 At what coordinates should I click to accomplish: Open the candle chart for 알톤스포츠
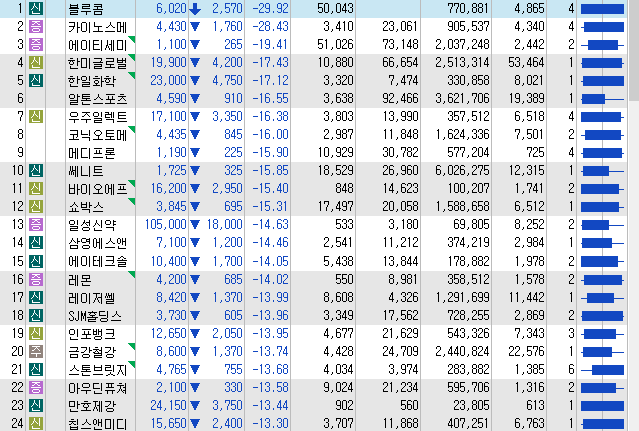[602, 99]
